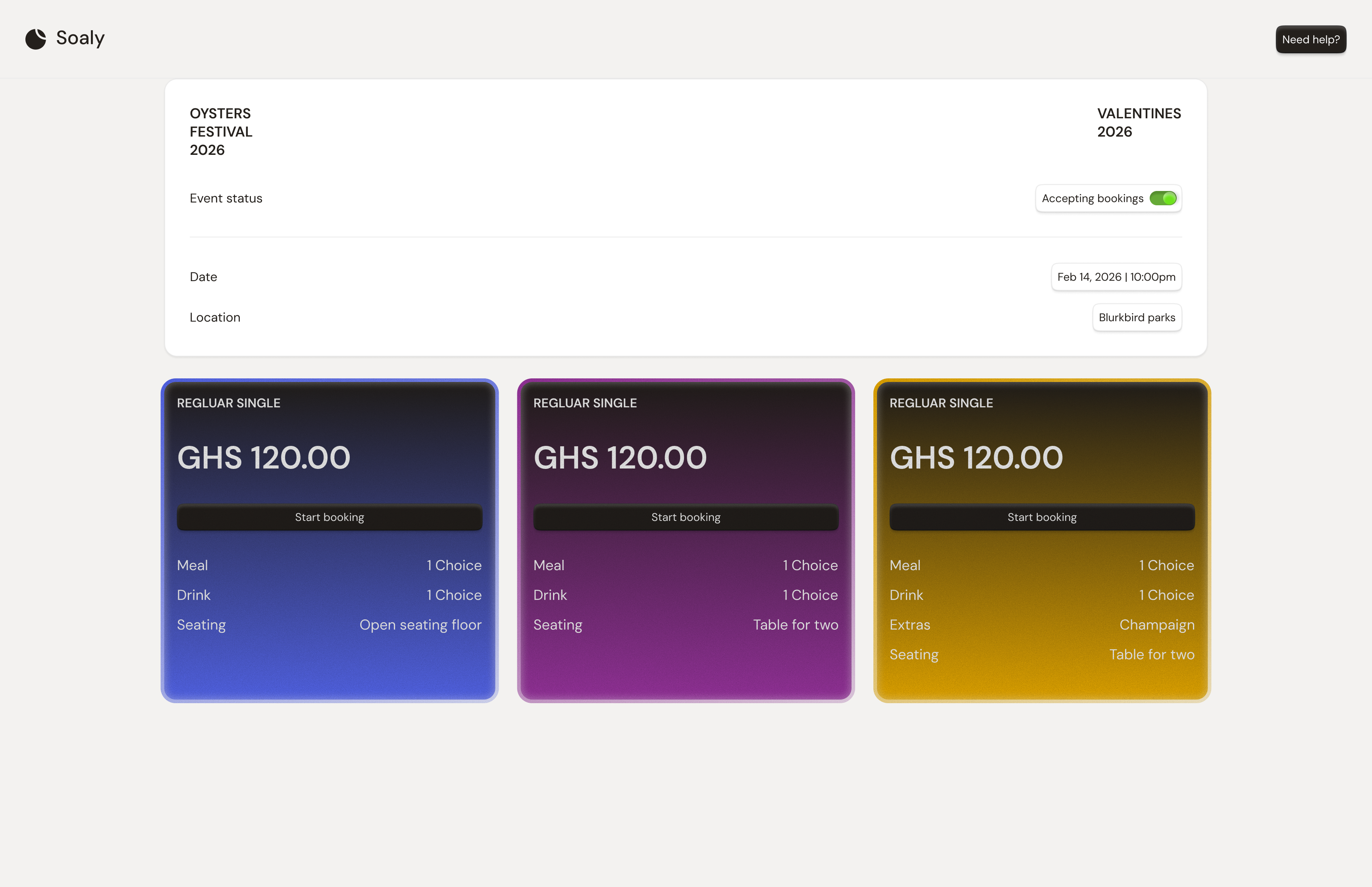
Task: Click Table for two on gold card
Action: [x=1152, y=655]
